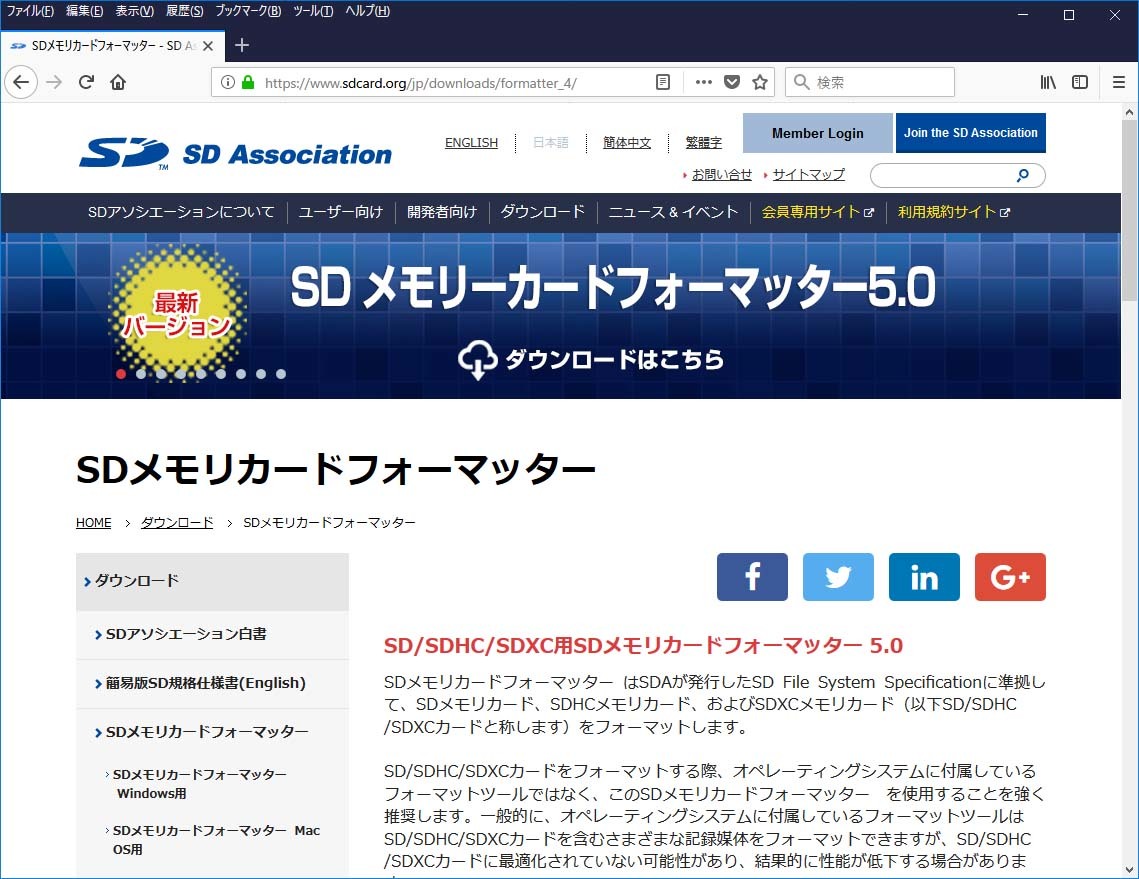This screenshot has width=1139, height=879.
Task: Click the Google+ share icon
Action: 1010,577
